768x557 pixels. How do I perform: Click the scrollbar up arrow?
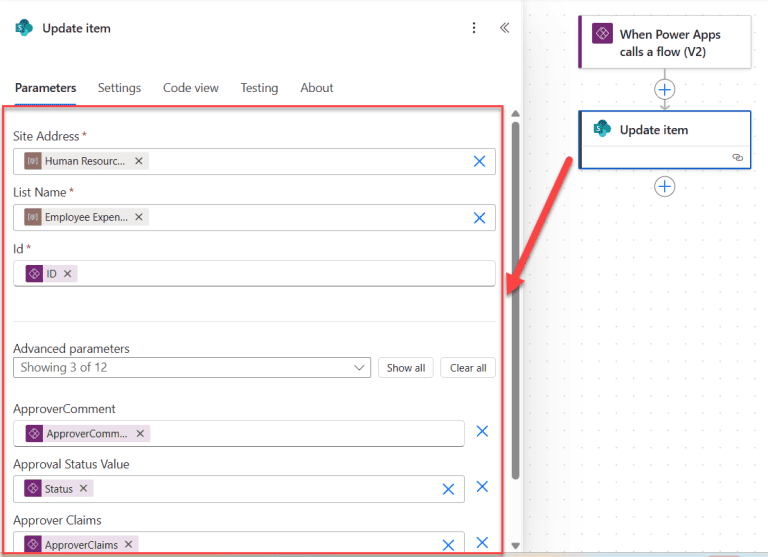pos(515,114)
